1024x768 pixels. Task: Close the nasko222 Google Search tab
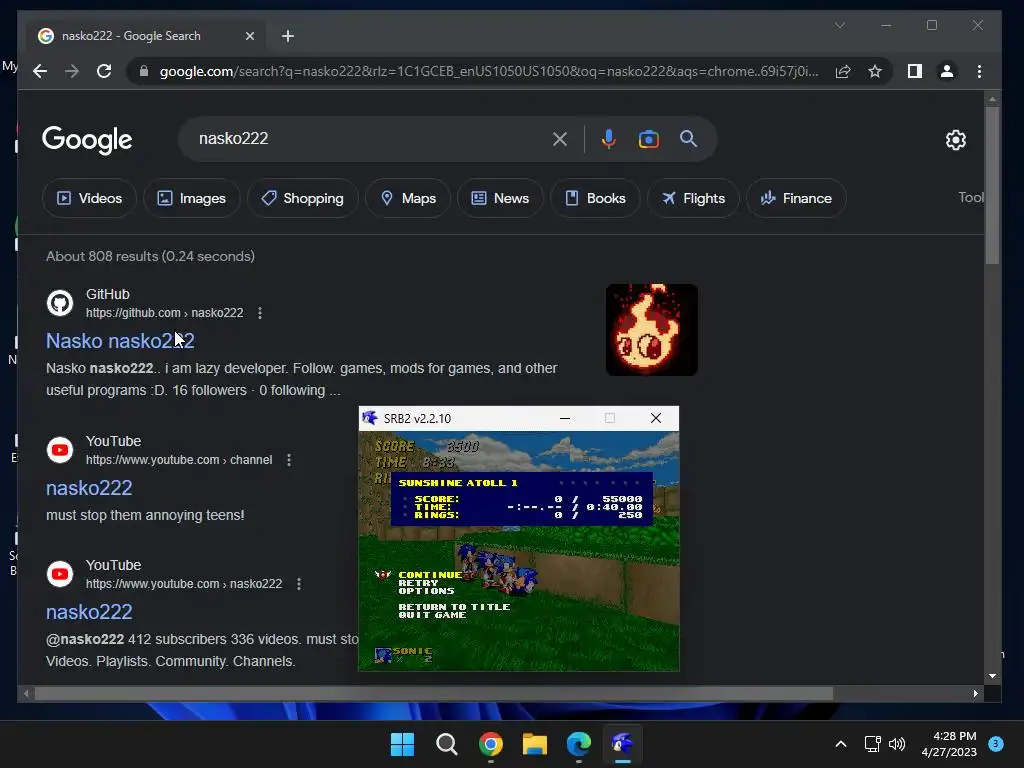point(249,36)
